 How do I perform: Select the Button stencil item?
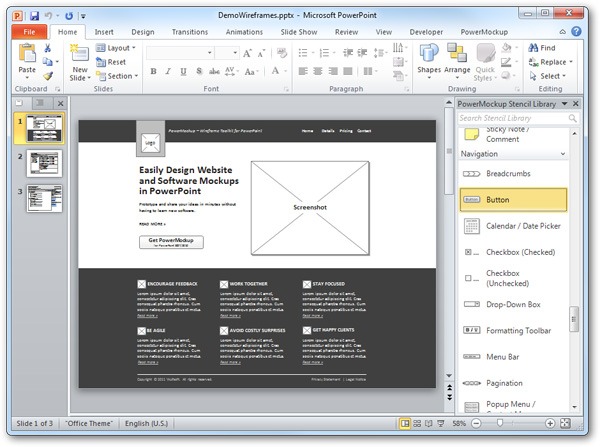513,200
